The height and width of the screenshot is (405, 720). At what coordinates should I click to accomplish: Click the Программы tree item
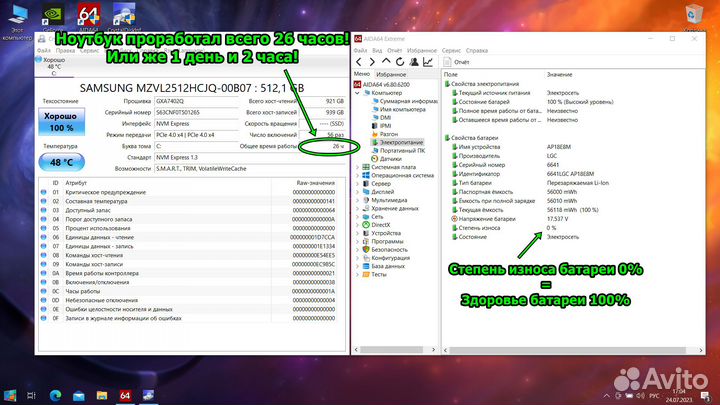tap(383, 242)
